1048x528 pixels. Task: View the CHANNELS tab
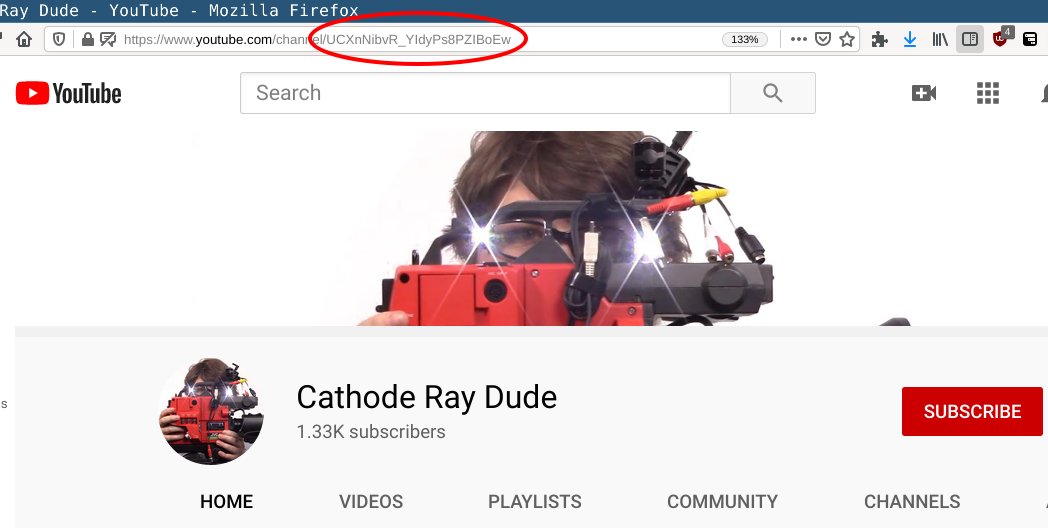(912, 501)
